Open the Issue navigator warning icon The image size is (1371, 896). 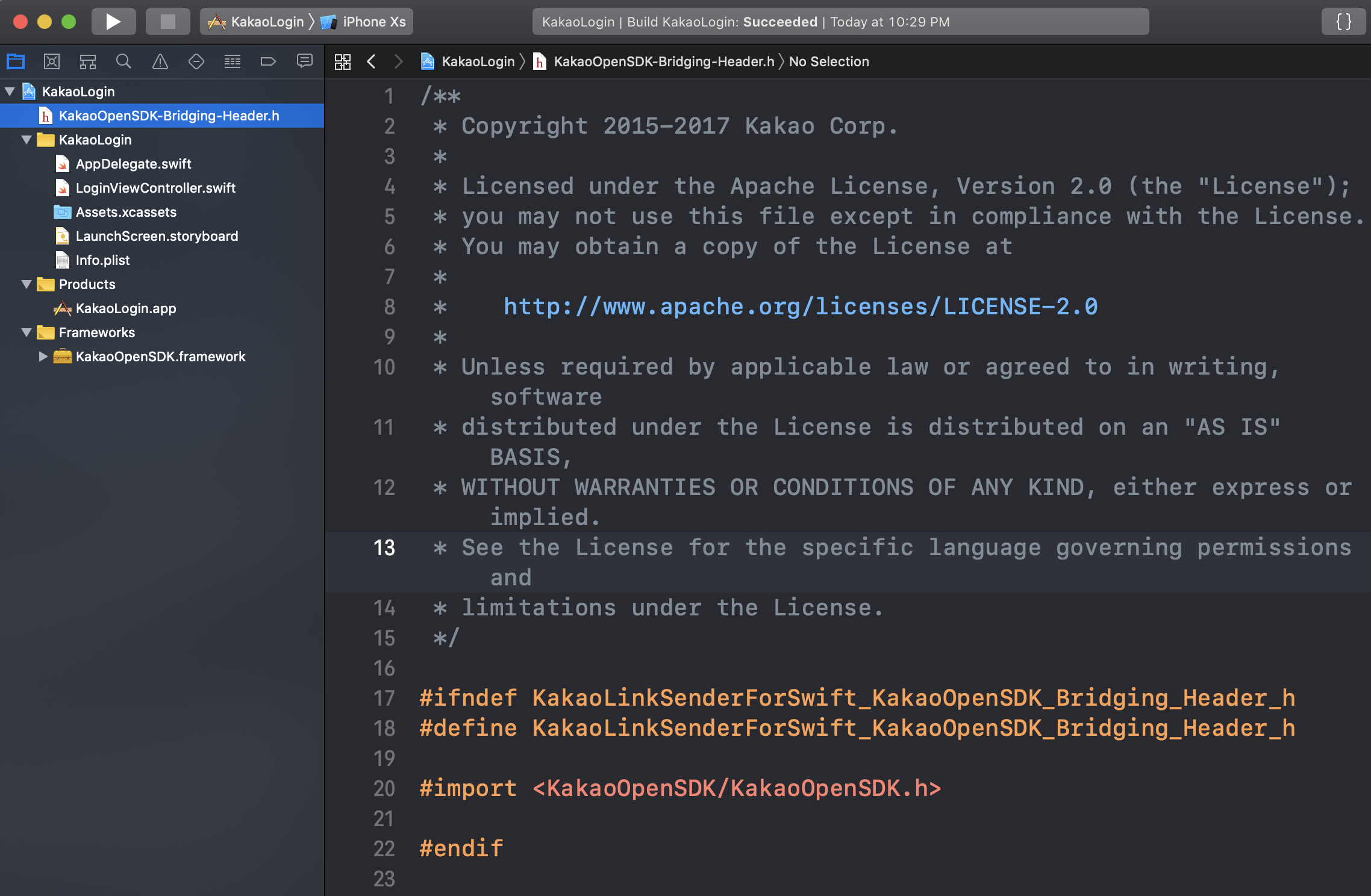tap(160, 61)
